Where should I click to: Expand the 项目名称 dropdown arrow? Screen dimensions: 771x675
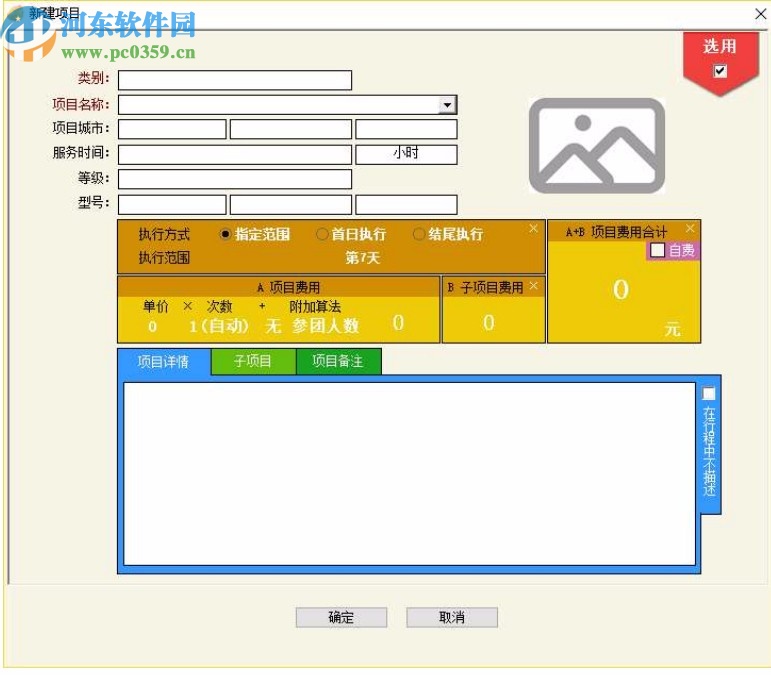pyautogui.click(x=446, y=105)
